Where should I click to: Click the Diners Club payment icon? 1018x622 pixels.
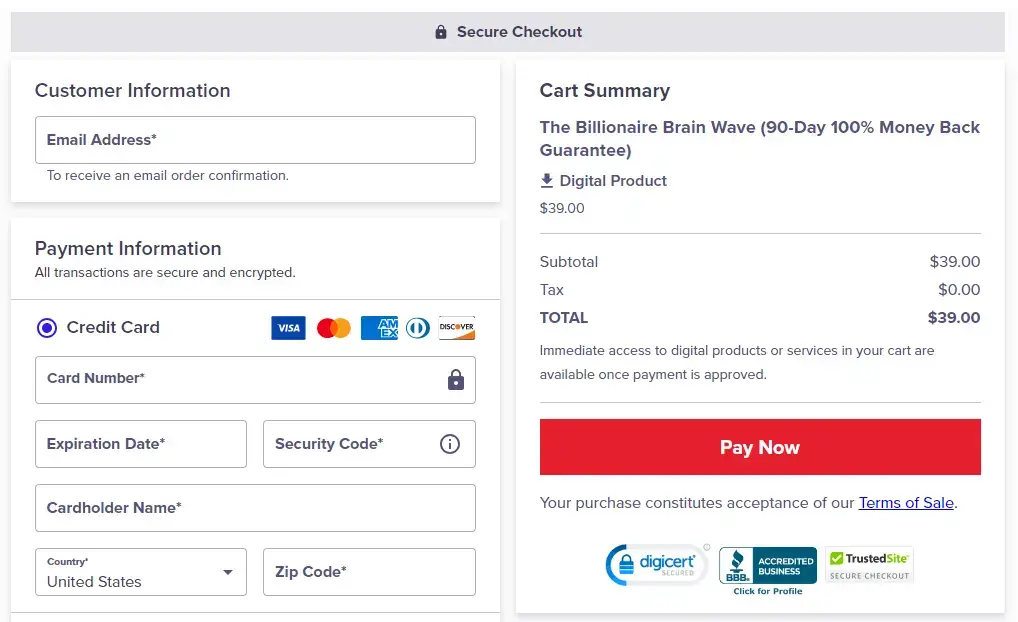coord(417,327)
